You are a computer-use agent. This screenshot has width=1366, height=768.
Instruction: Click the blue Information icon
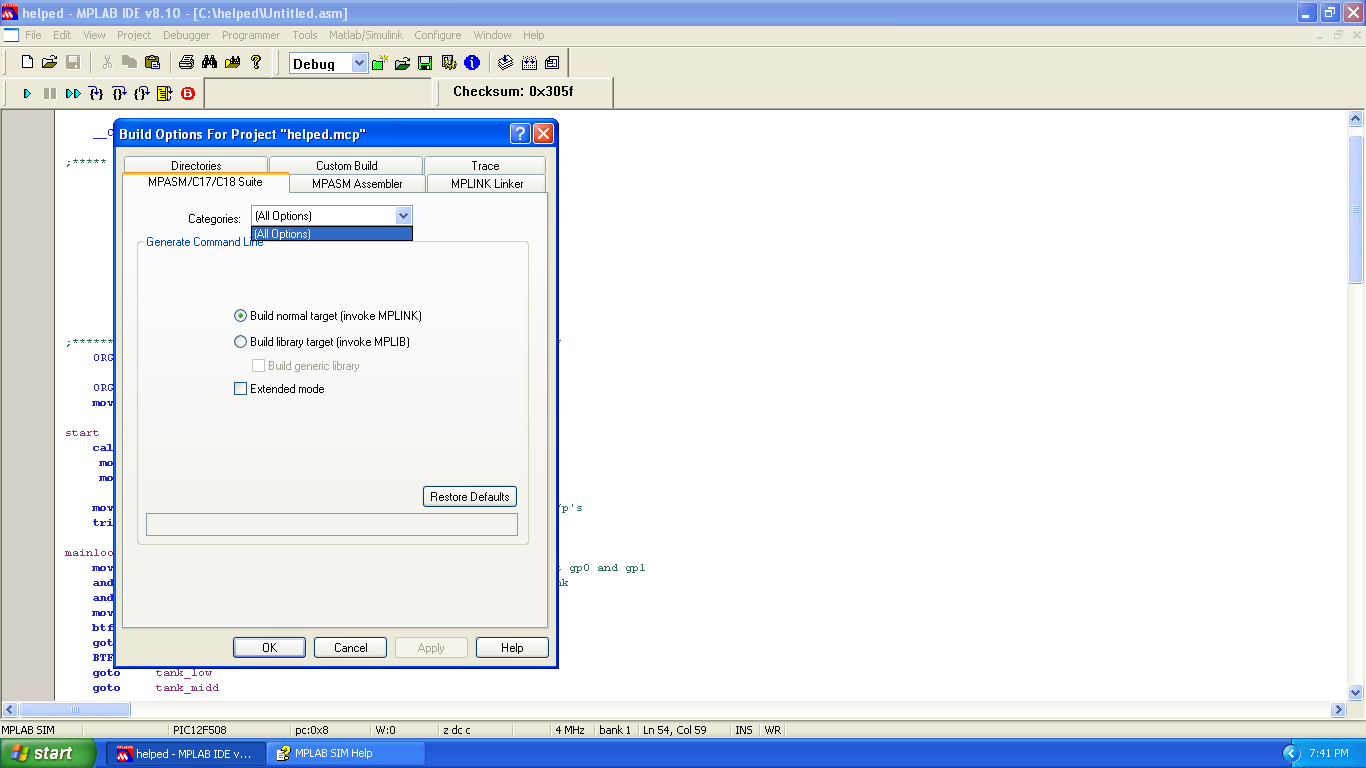coord(472,63)
